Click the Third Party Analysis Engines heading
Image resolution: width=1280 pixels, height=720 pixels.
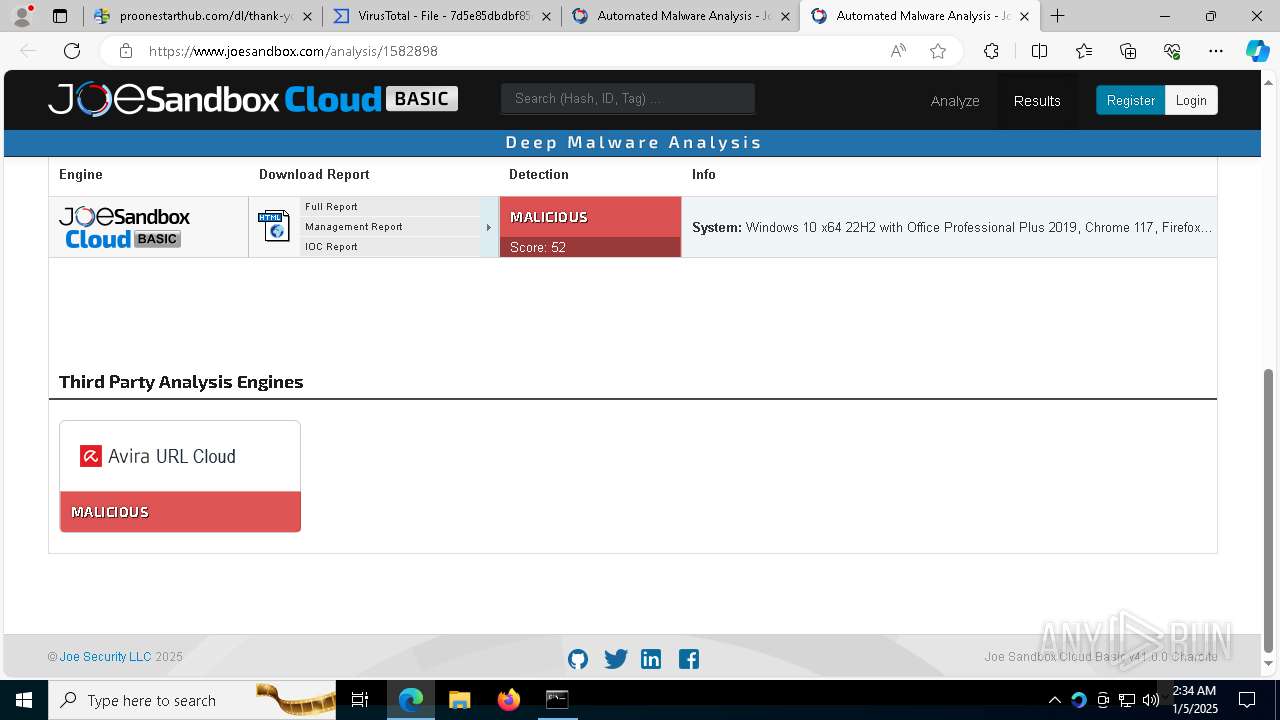pyautogui.click(x=181, y=382)
